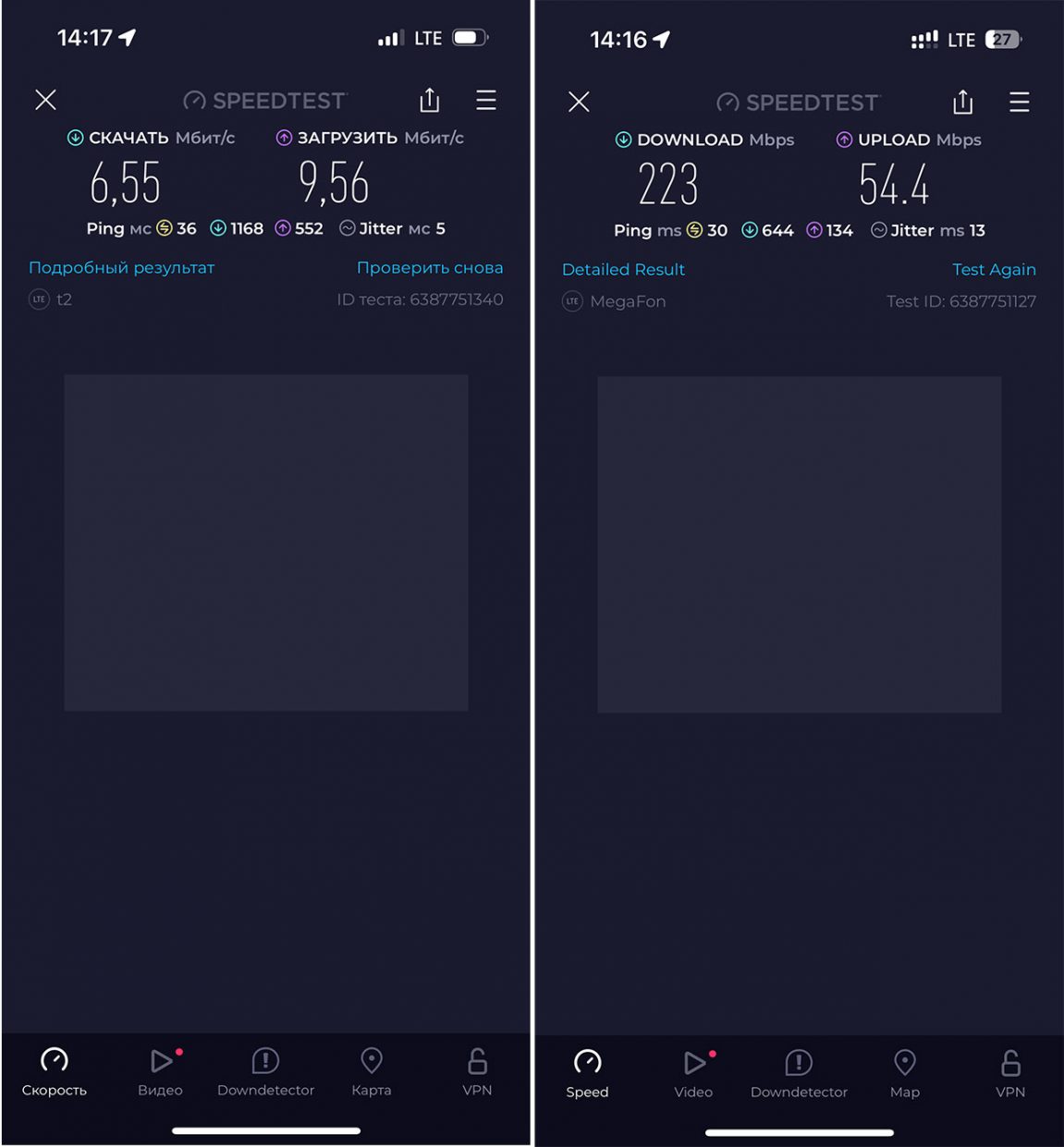Select the Скорость tab

point(55,1072)
